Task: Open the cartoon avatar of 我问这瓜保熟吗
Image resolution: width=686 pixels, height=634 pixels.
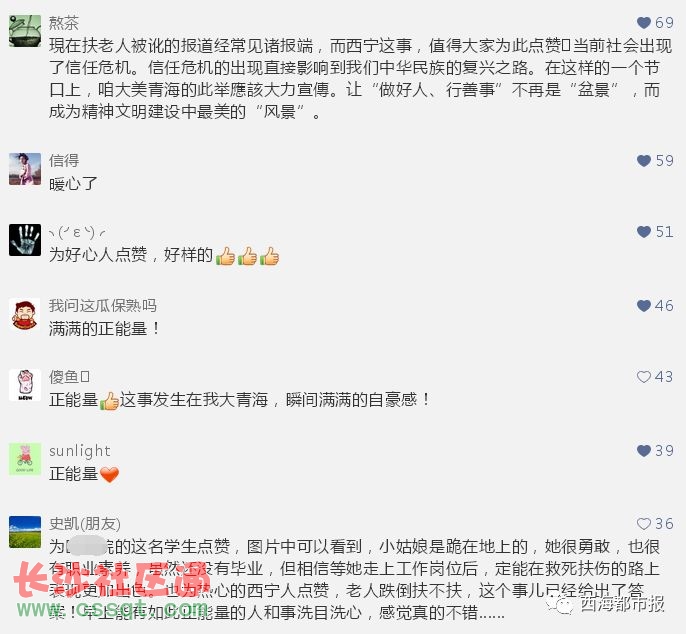Action: coord(25,314)
